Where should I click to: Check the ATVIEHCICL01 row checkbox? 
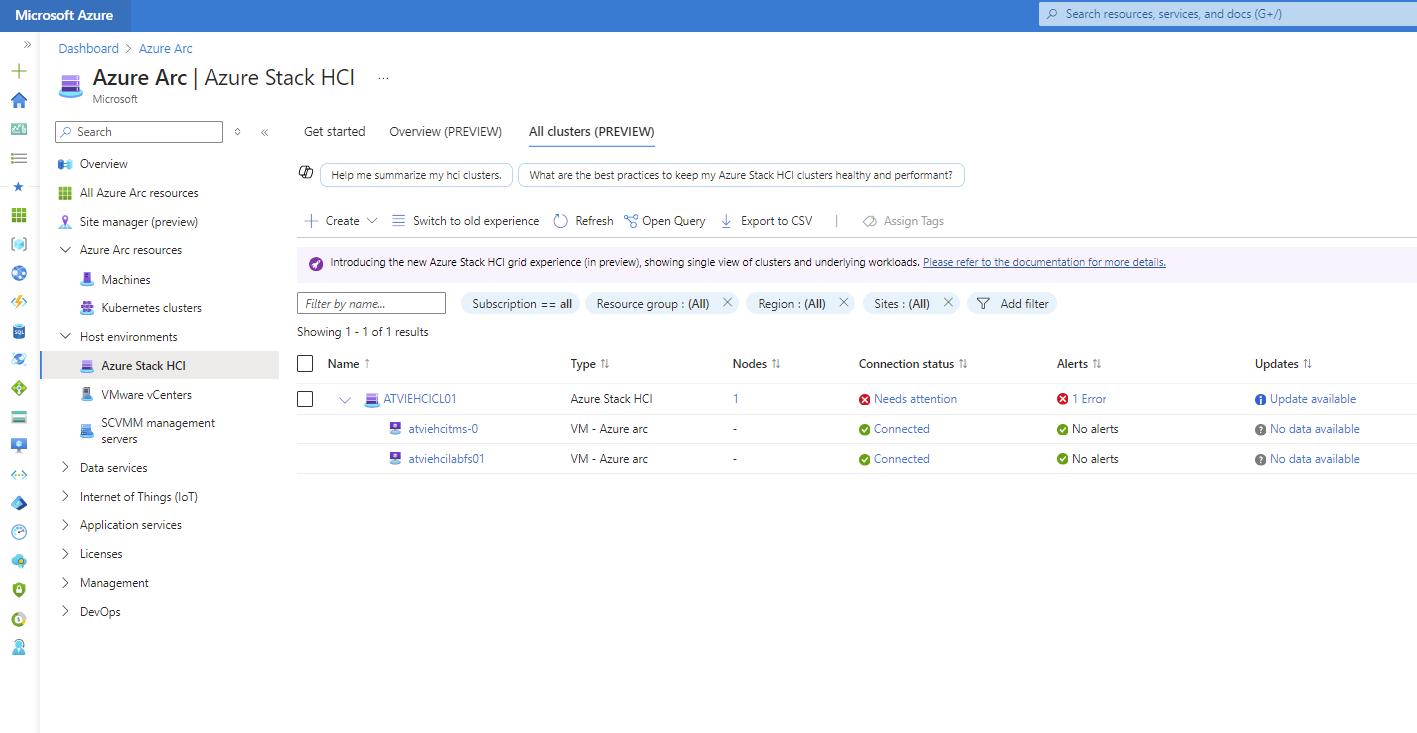306,399
